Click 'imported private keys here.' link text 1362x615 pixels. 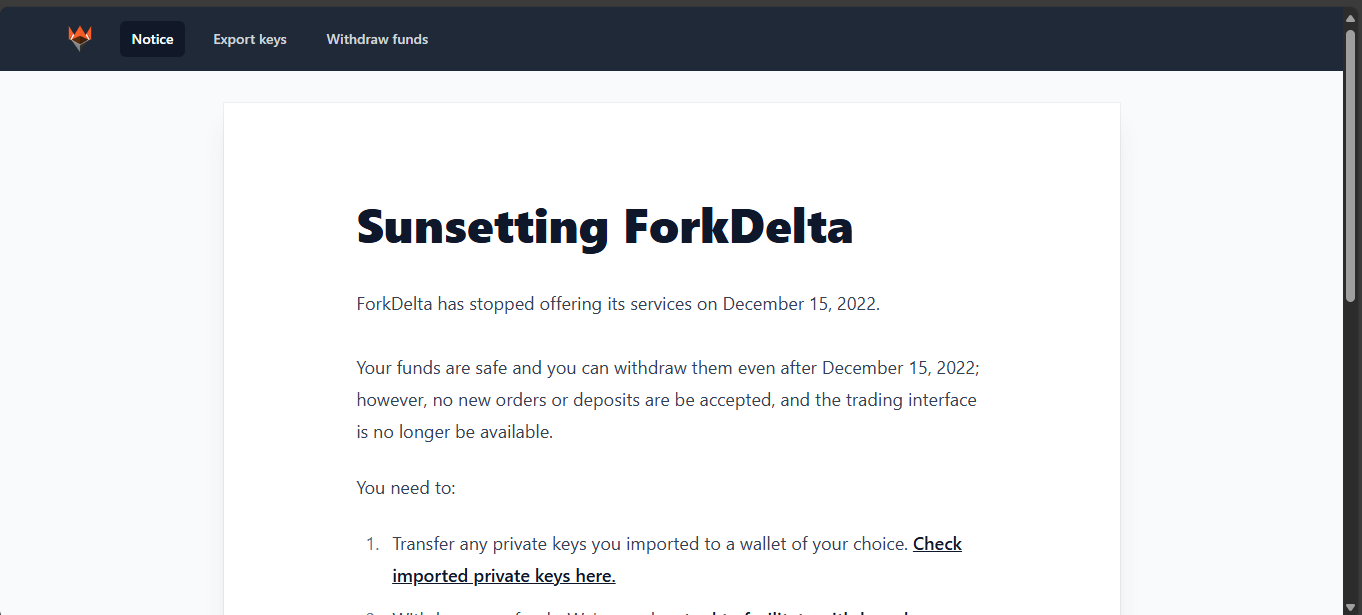point(503,576)
